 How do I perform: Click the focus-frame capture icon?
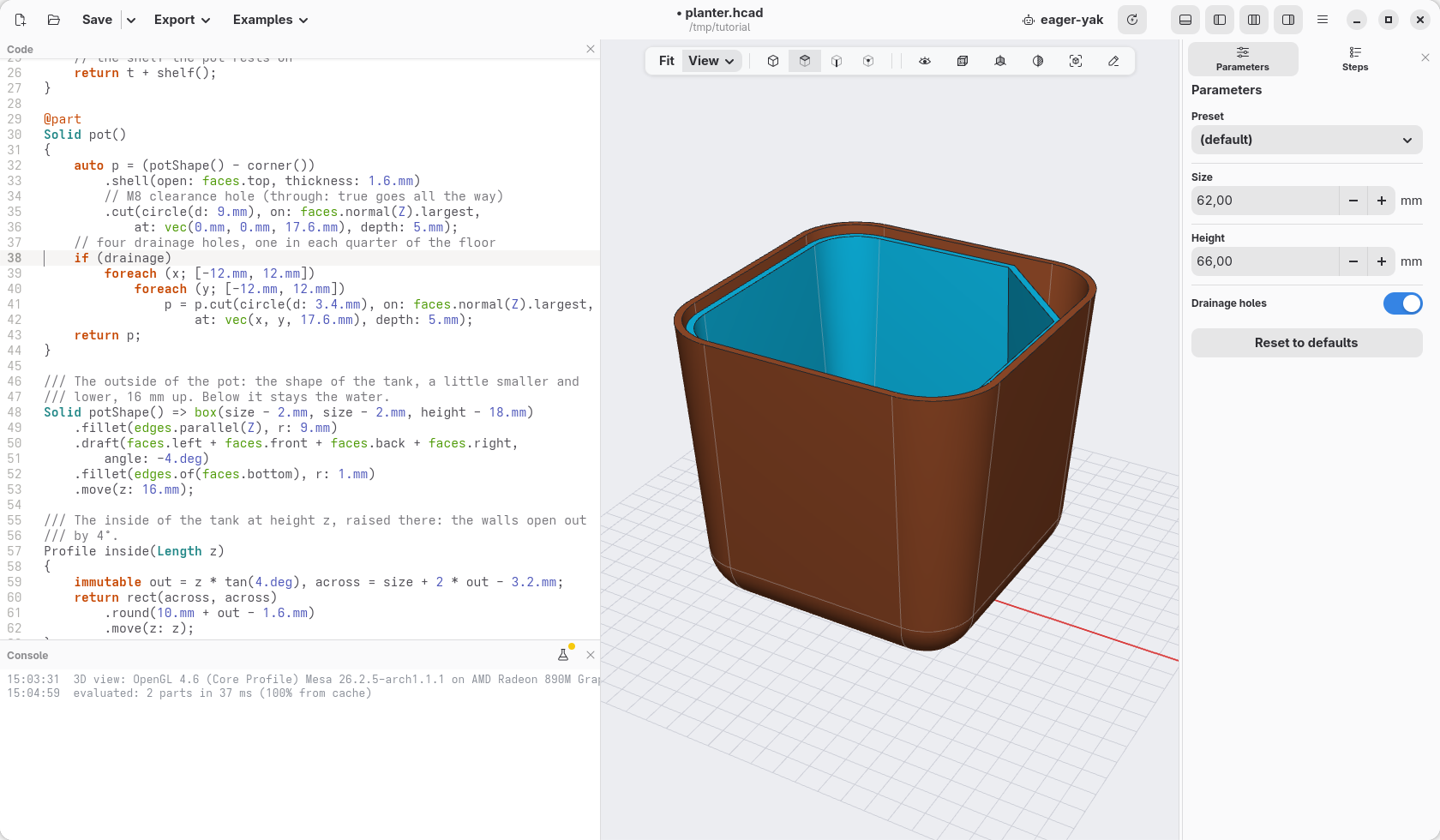[1076, 61]
